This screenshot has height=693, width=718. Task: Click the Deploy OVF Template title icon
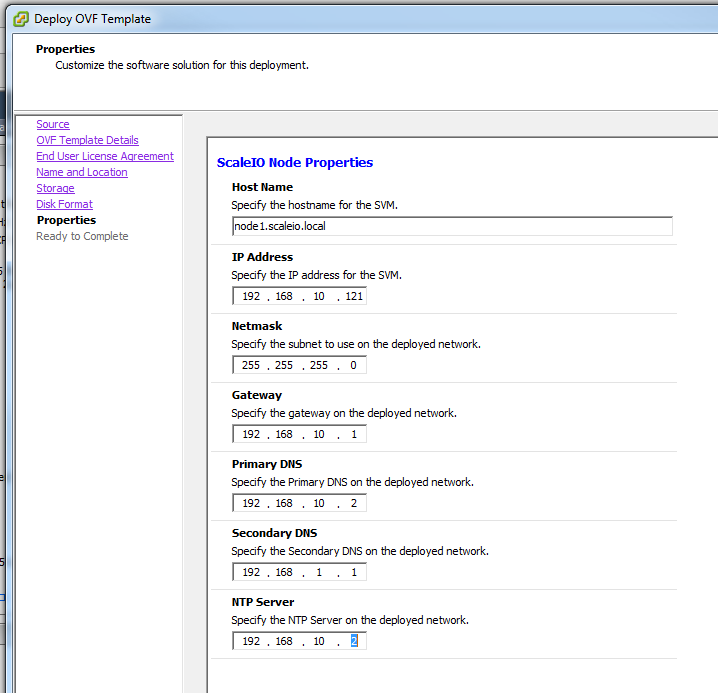[x=21, y=19]
